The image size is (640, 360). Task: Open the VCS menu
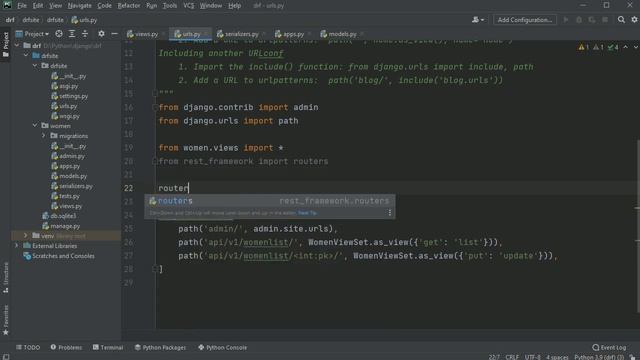[x=189, y=6]
